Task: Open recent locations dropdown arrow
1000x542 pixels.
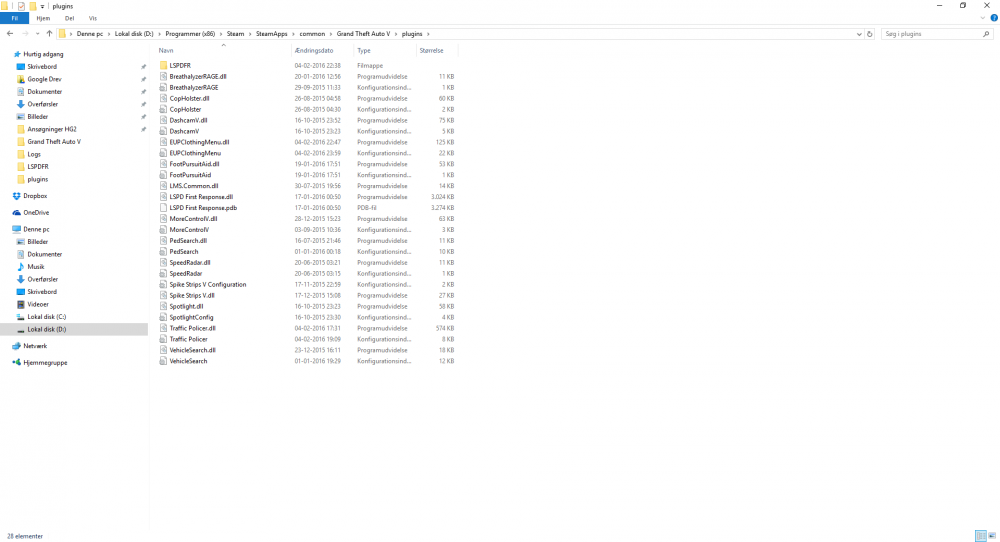Action: (x=38, y=34)
